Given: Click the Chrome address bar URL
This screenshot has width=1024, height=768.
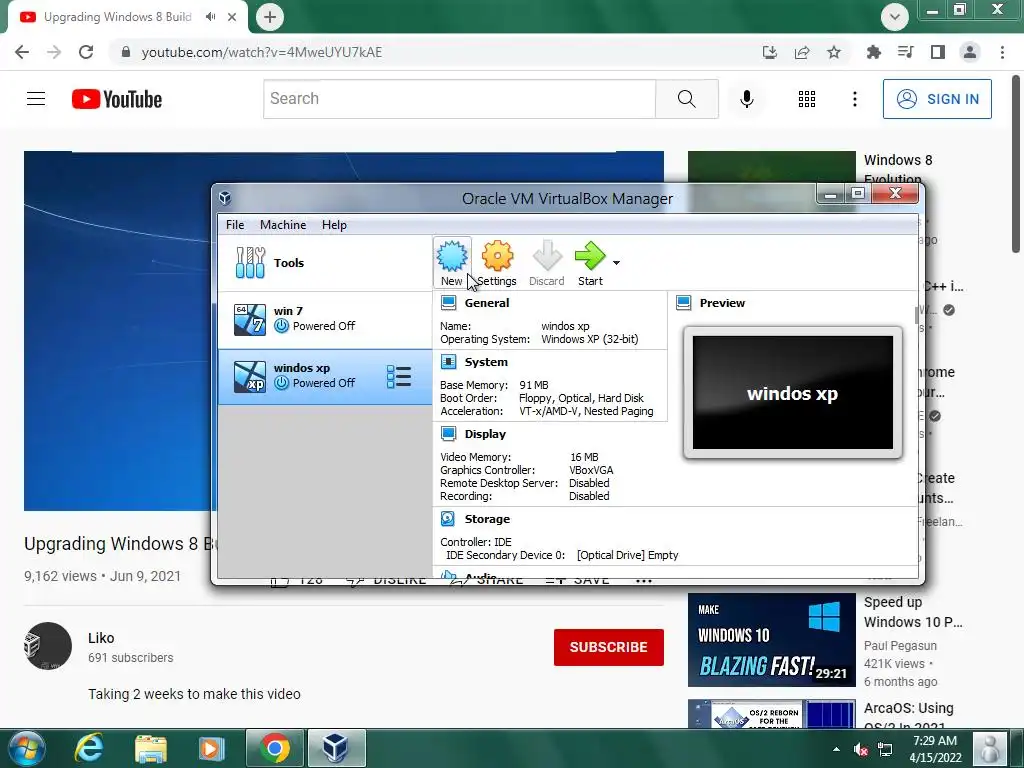Looking at the screenshot, I should click(261, 52).
